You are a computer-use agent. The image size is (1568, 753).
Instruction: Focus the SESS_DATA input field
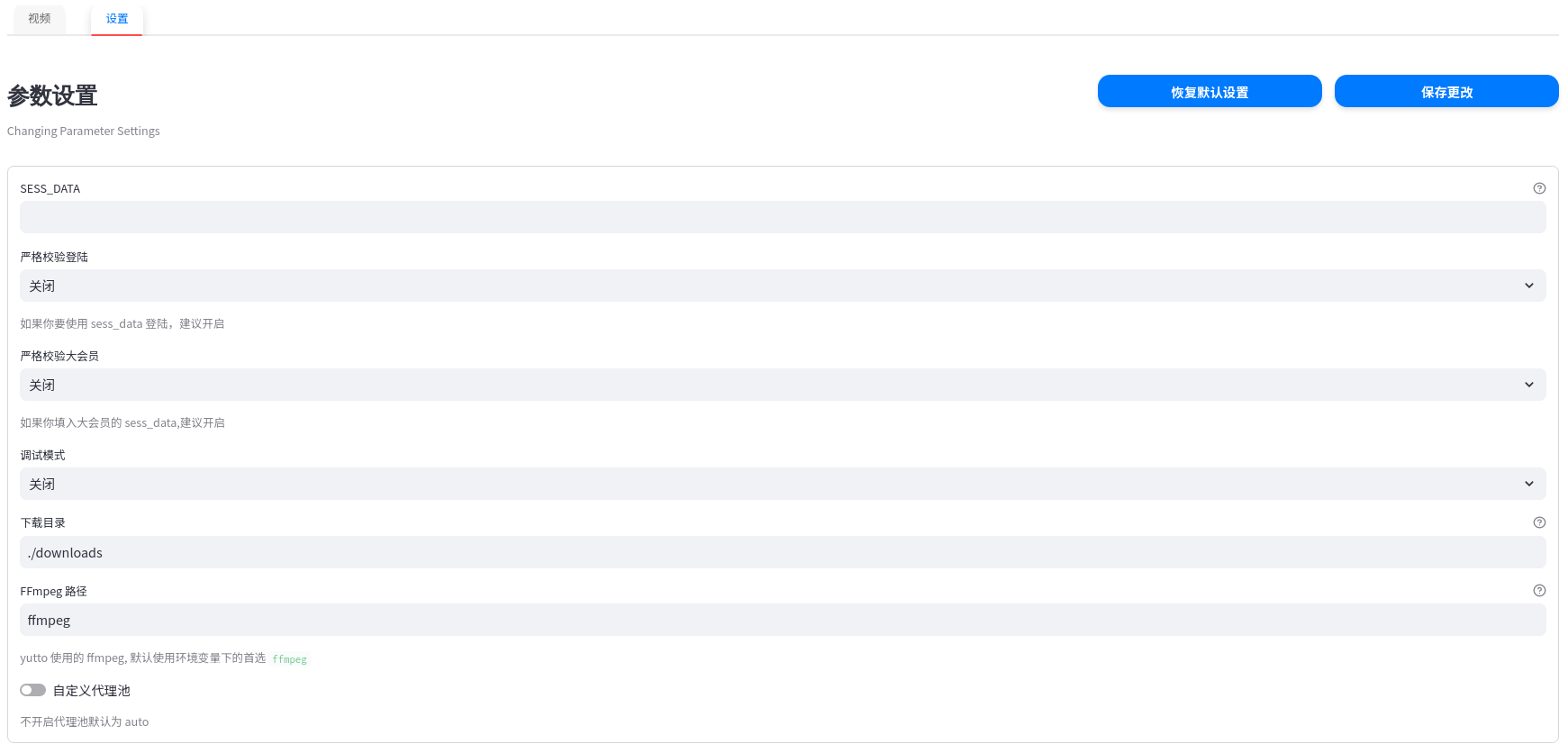782,217
